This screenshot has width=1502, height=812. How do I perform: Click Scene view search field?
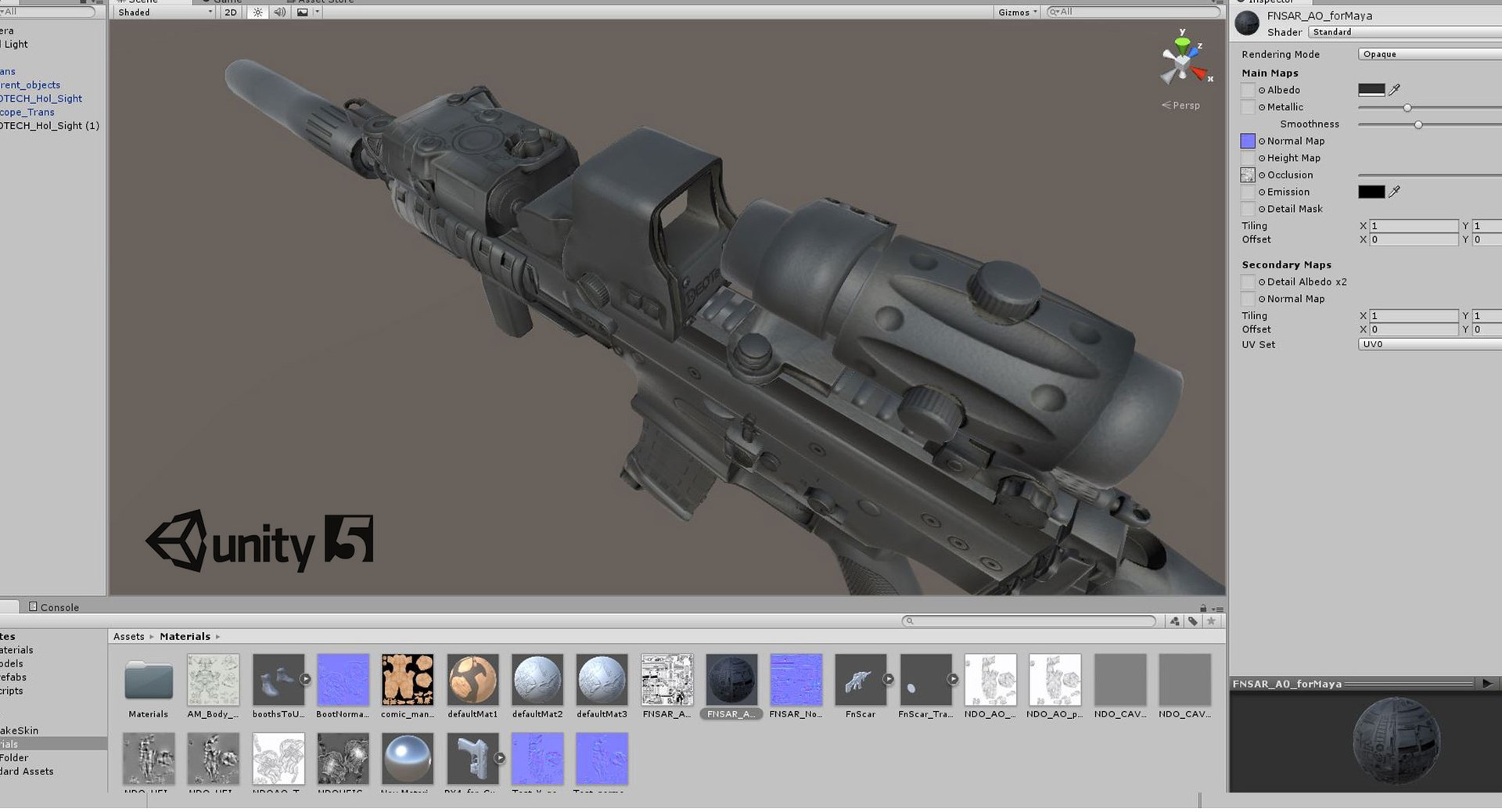(1133, 13)
